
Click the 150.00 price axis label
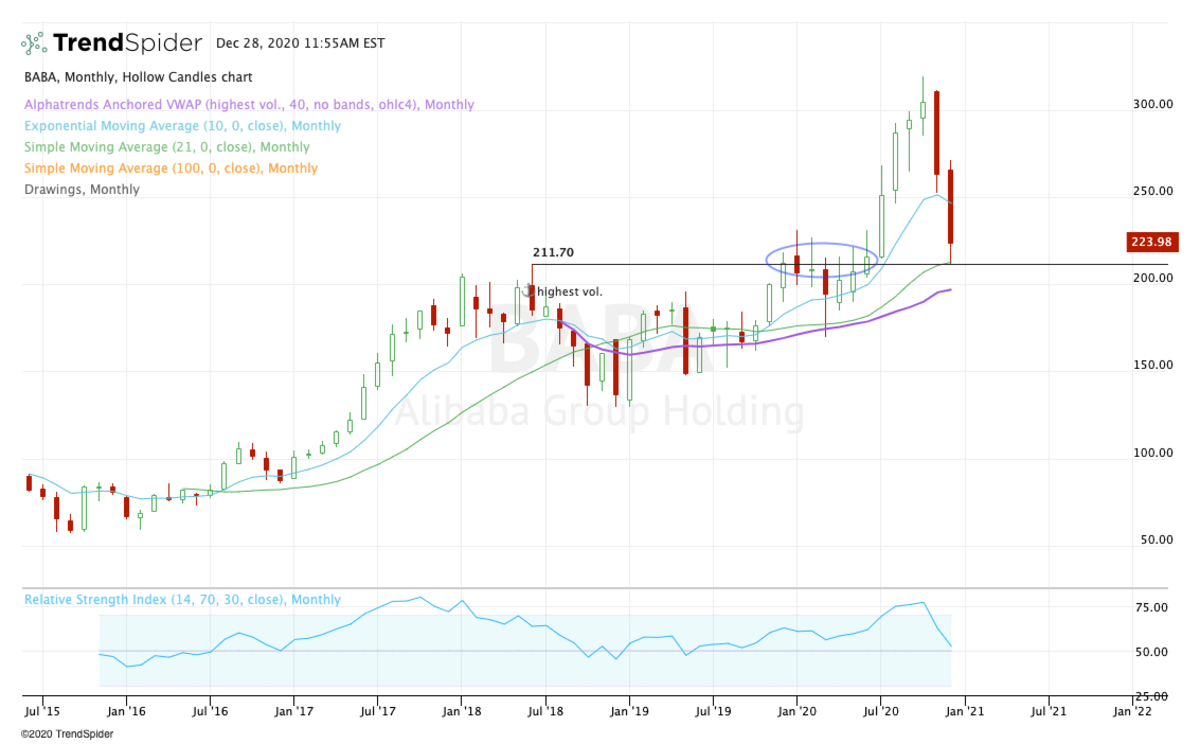(x=1154, y=365)
